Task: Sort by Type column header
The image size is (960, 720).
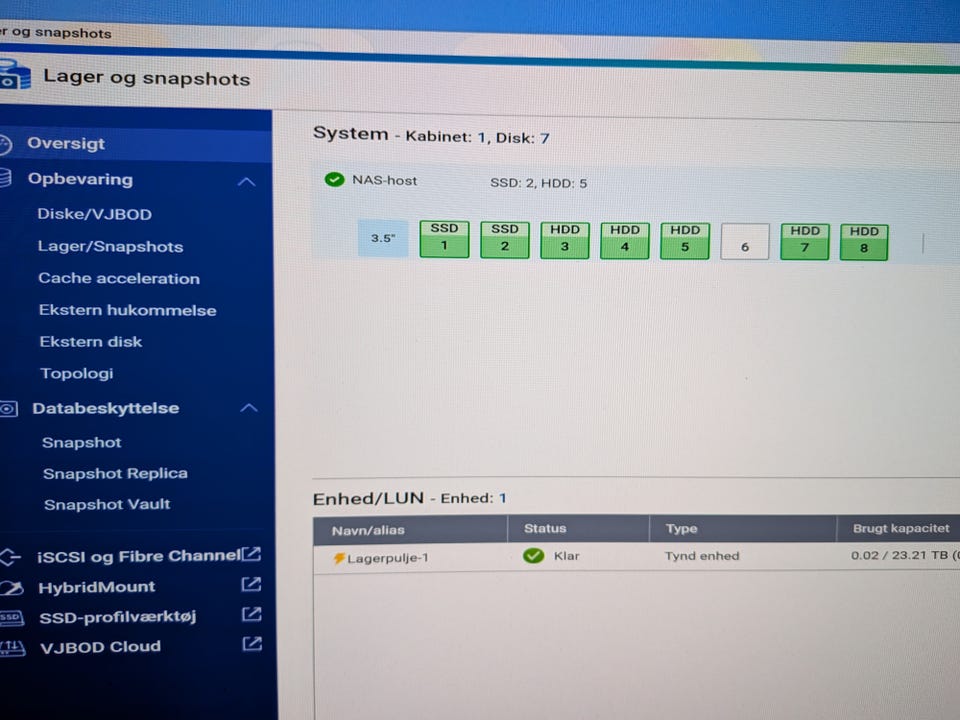Action: [743, 528]
